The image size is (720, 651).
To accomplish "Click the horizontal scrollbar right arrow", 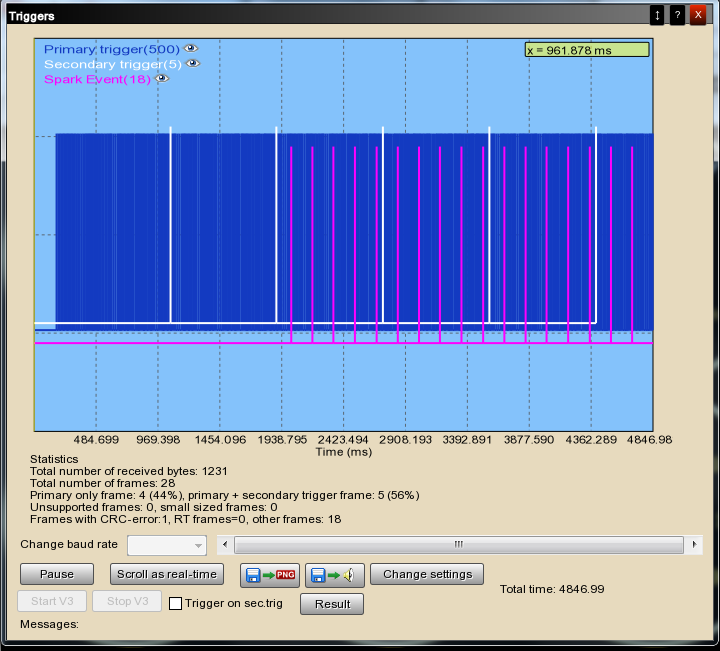I will coord(693,545).
